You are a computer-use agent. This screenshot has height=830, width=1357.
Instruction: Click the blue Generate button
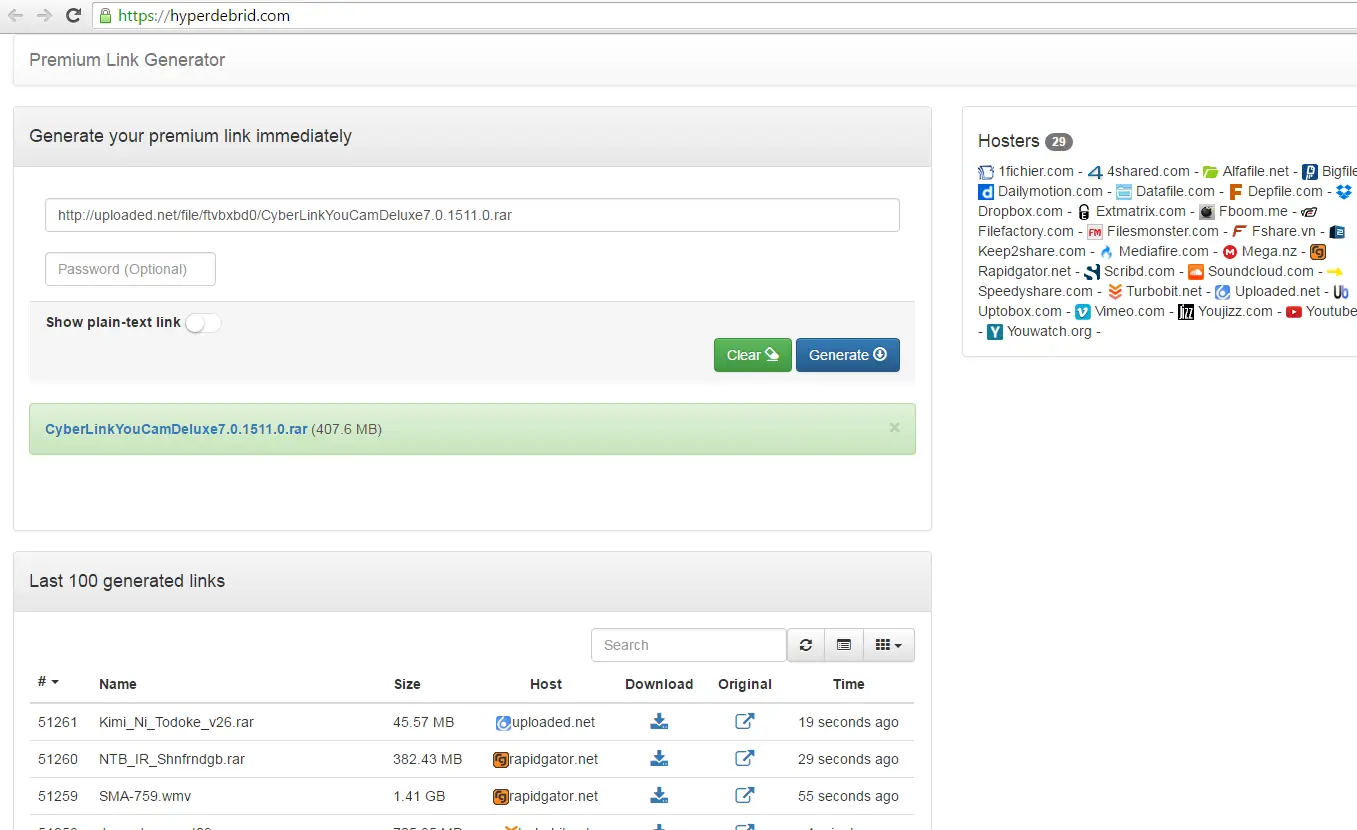point(848,355)
